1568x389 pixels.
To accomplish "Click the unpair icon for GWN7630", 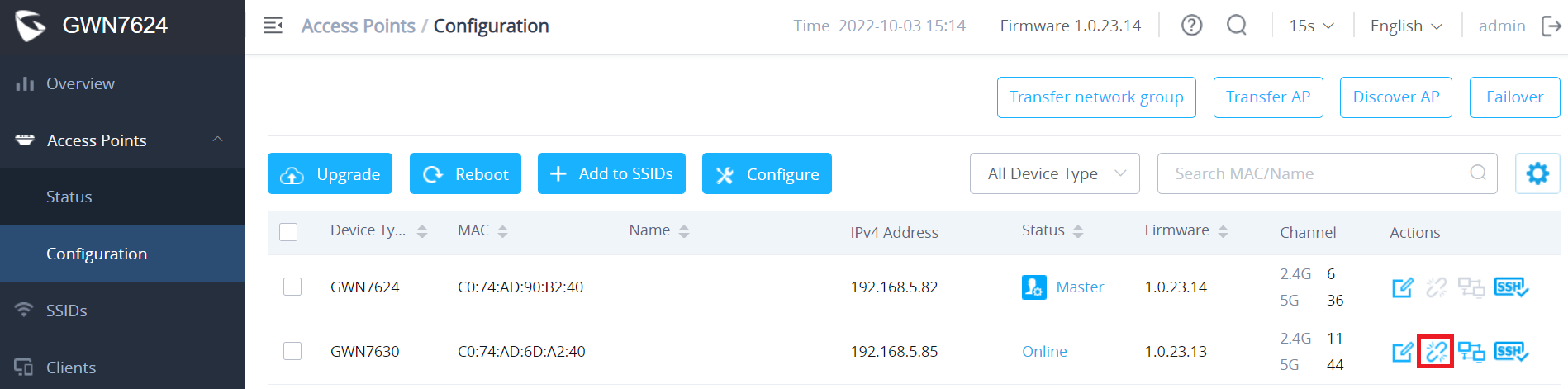I will tap(1436, 352).
